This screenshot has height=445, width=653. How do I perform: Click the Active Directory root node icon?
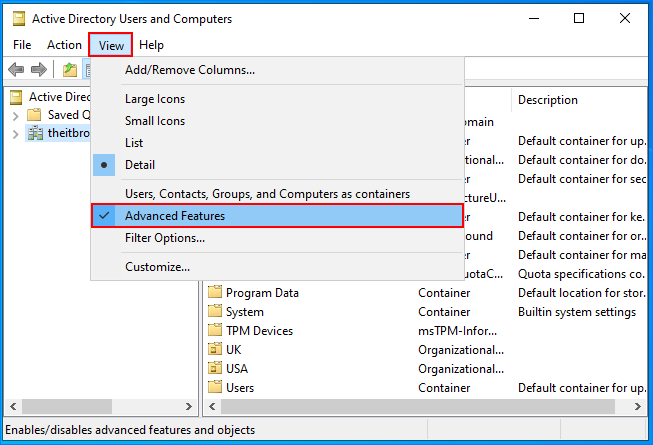(16, 97)
